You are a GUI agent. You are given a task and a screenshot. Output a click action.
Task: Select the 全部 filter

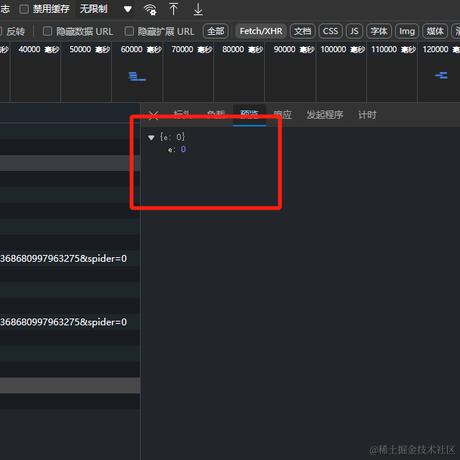[x=216, y=31]
